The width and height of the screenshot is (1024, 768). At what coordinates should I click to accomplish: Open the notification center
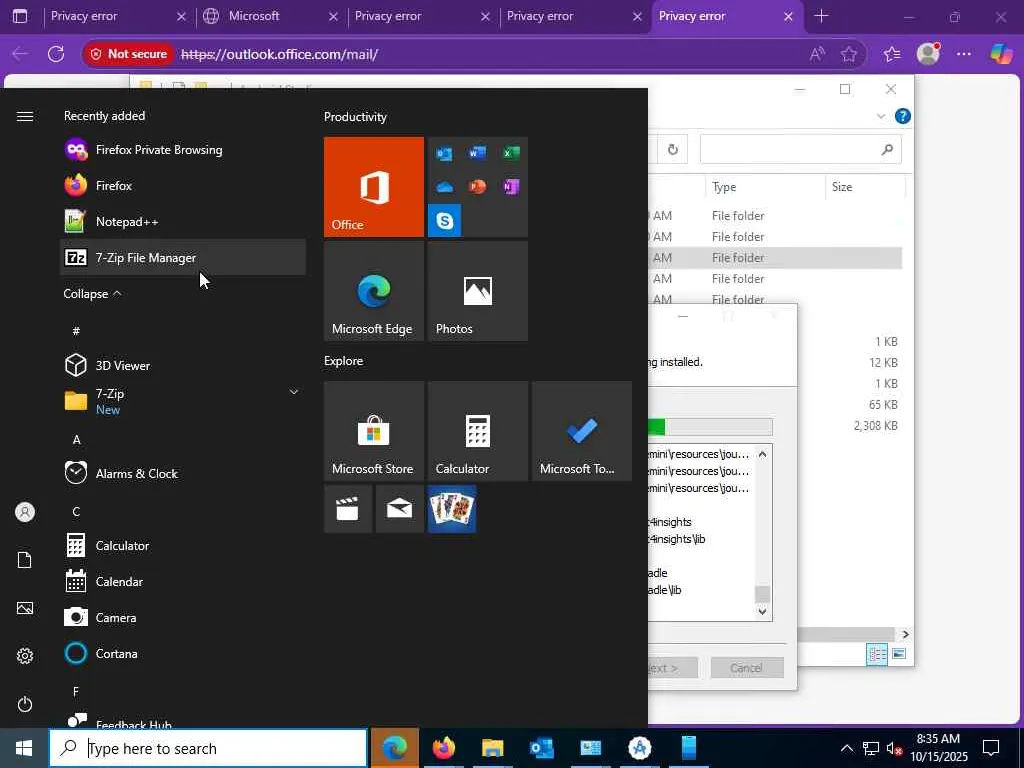[x=991, y=748]
